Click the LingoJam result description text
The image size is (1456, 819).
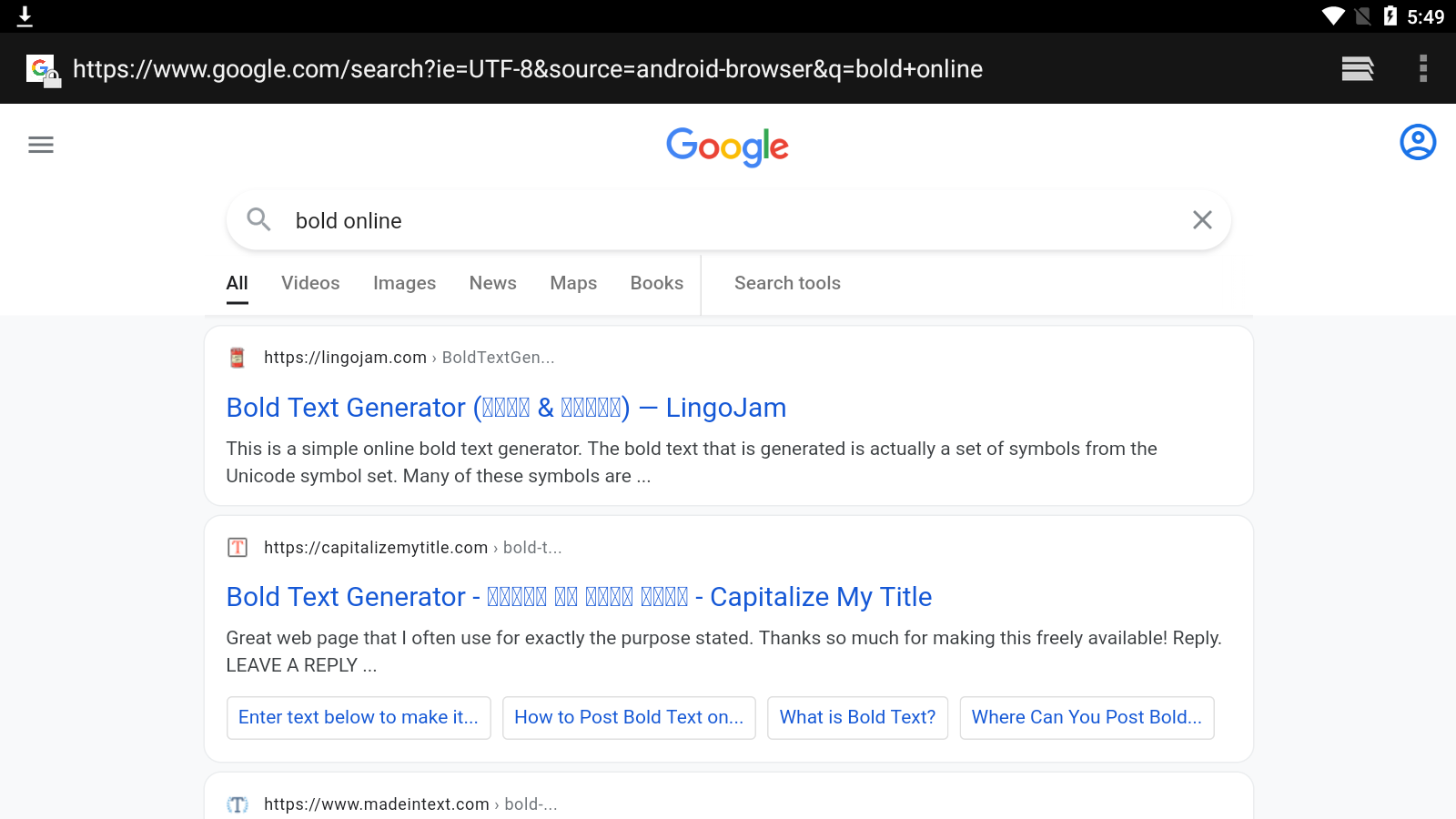692,462
